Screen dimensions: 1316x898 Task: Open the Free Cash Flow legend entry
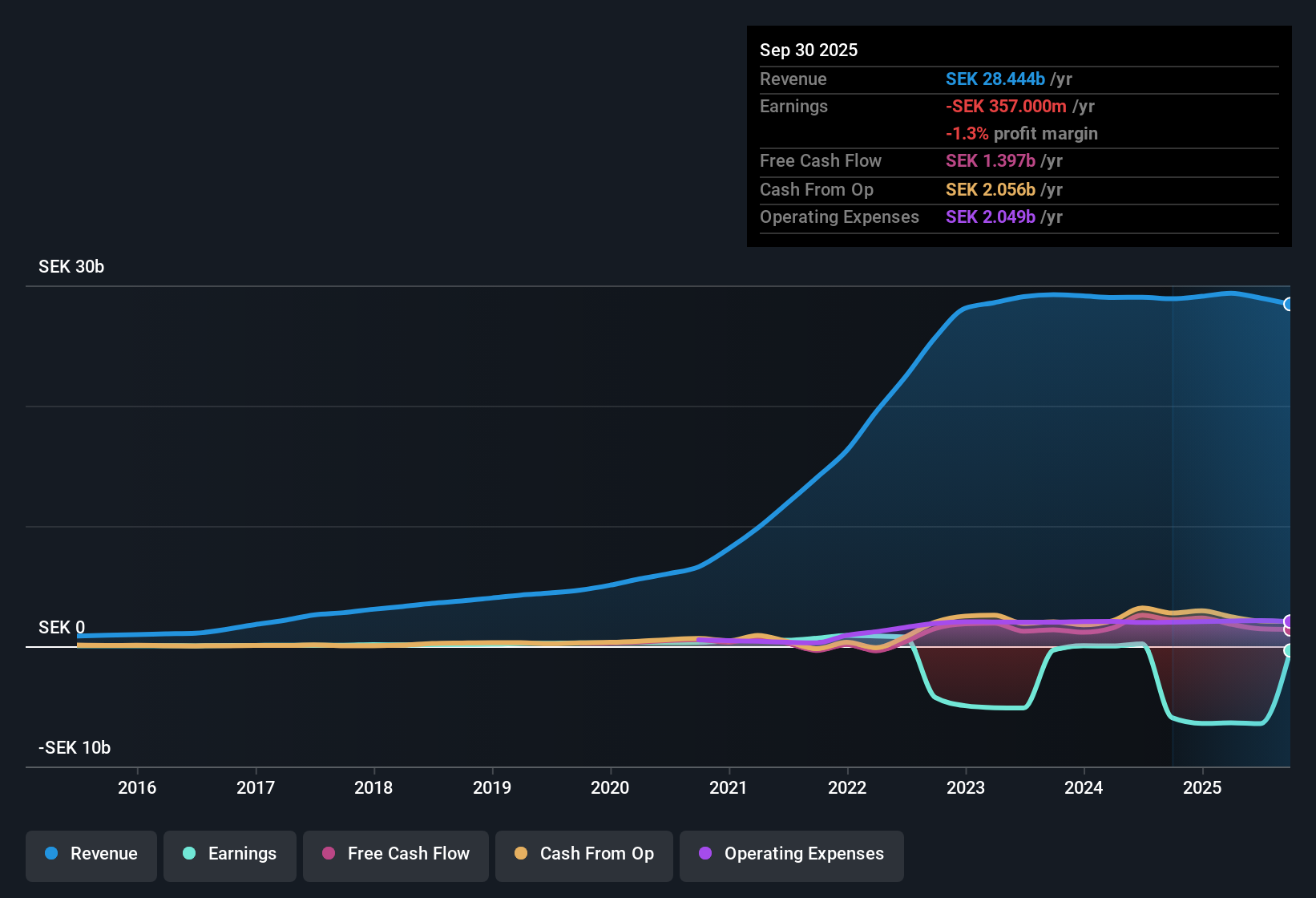[x=395, y=854]
